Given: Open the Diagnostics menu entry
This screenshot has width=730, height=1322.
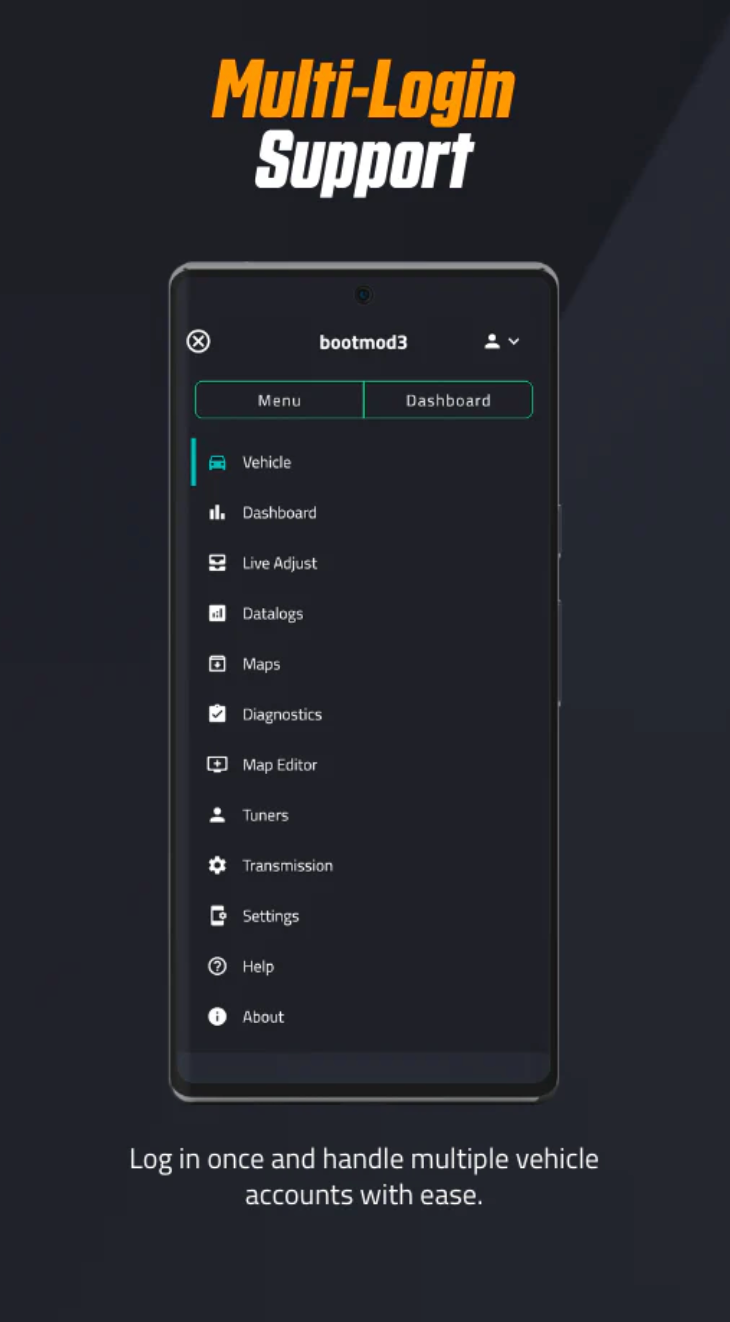Looking at the screenshot, I should 282,714.
